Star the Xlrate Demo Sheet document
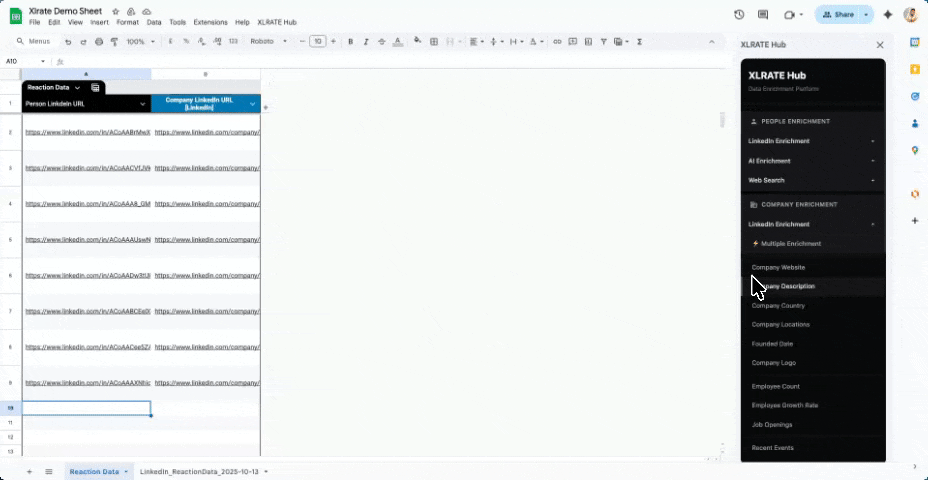Image resolution: width=928 pixels, height=480 pixels. click(115, 11)
